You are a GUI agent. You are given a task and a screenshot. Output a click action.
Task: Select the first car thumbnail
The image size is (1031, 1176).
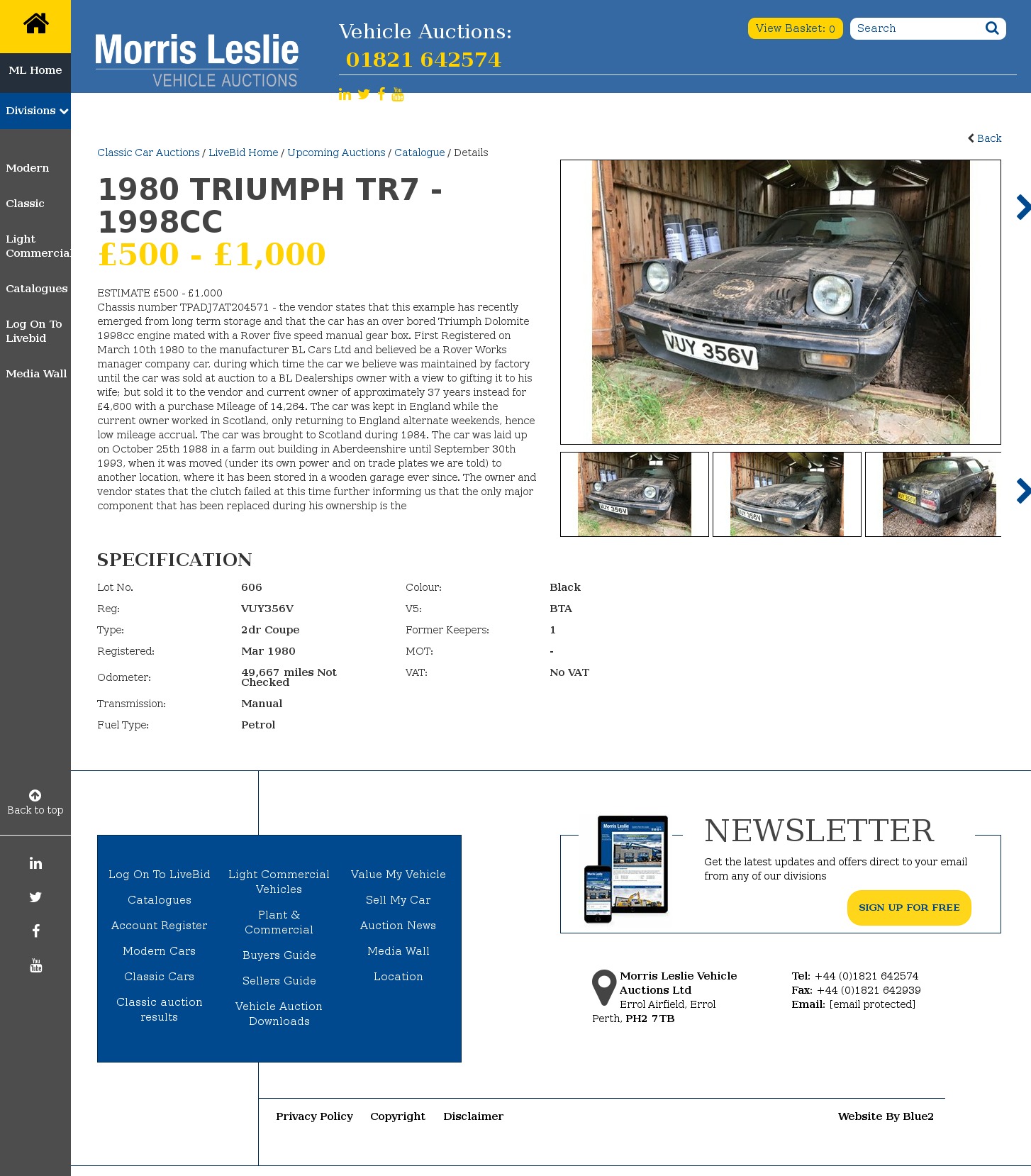click(x=635, y=494)
